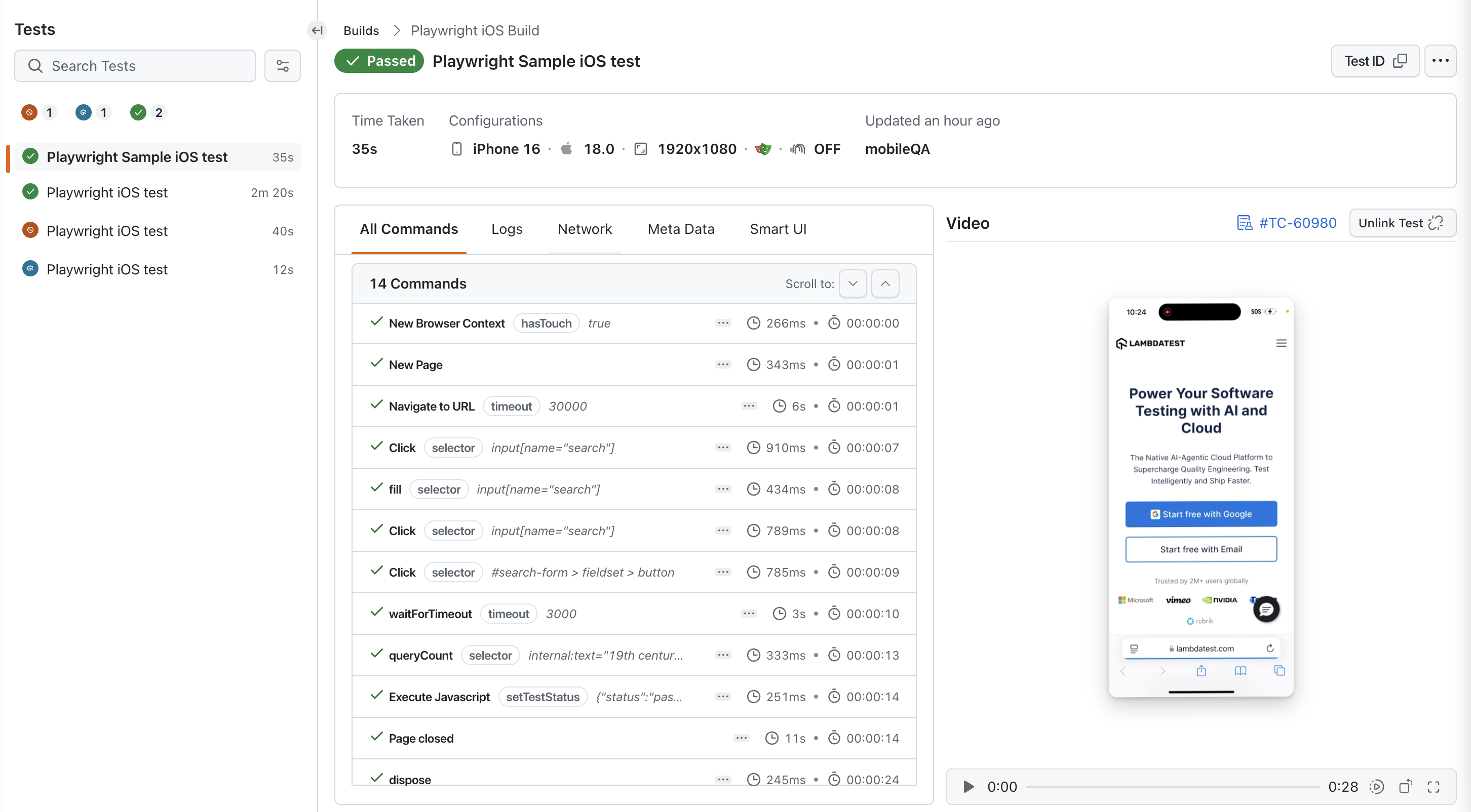Screen dimensions: 1471x812
Task: Open the three-dot more options menu
Action: coord(1440,61)
